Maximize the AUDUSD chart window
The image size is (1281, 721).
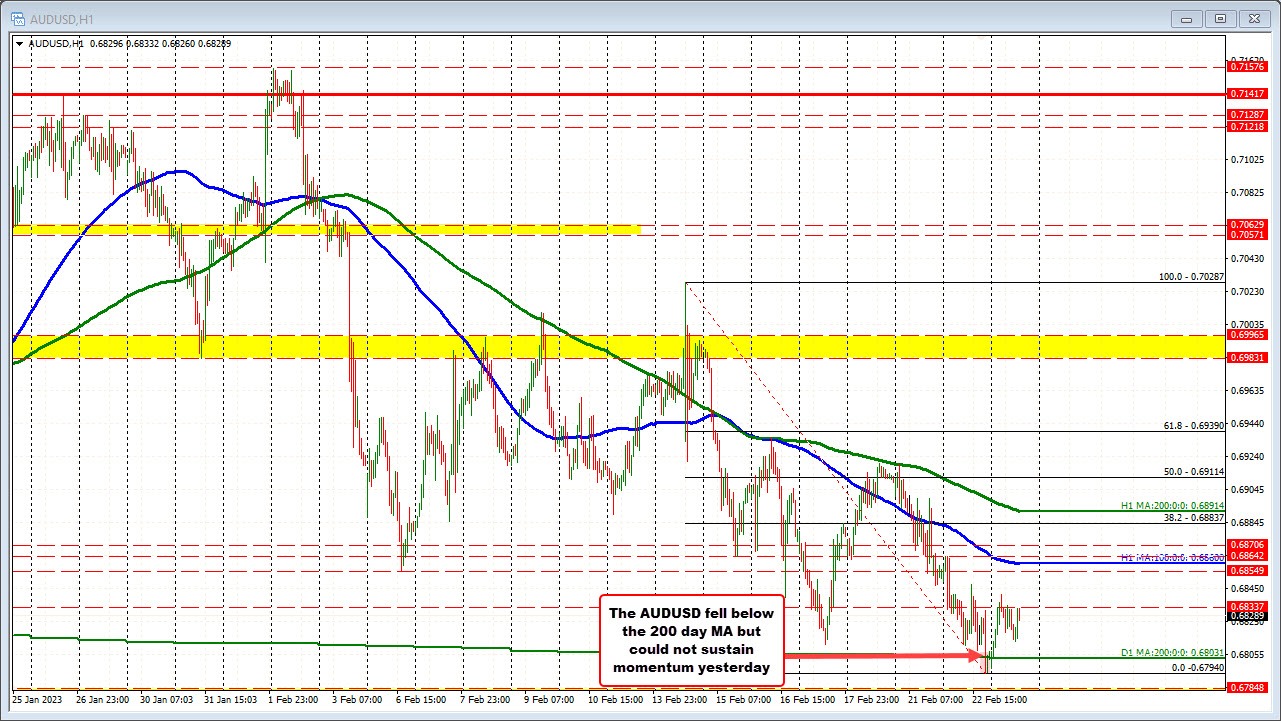[1220, 17]
